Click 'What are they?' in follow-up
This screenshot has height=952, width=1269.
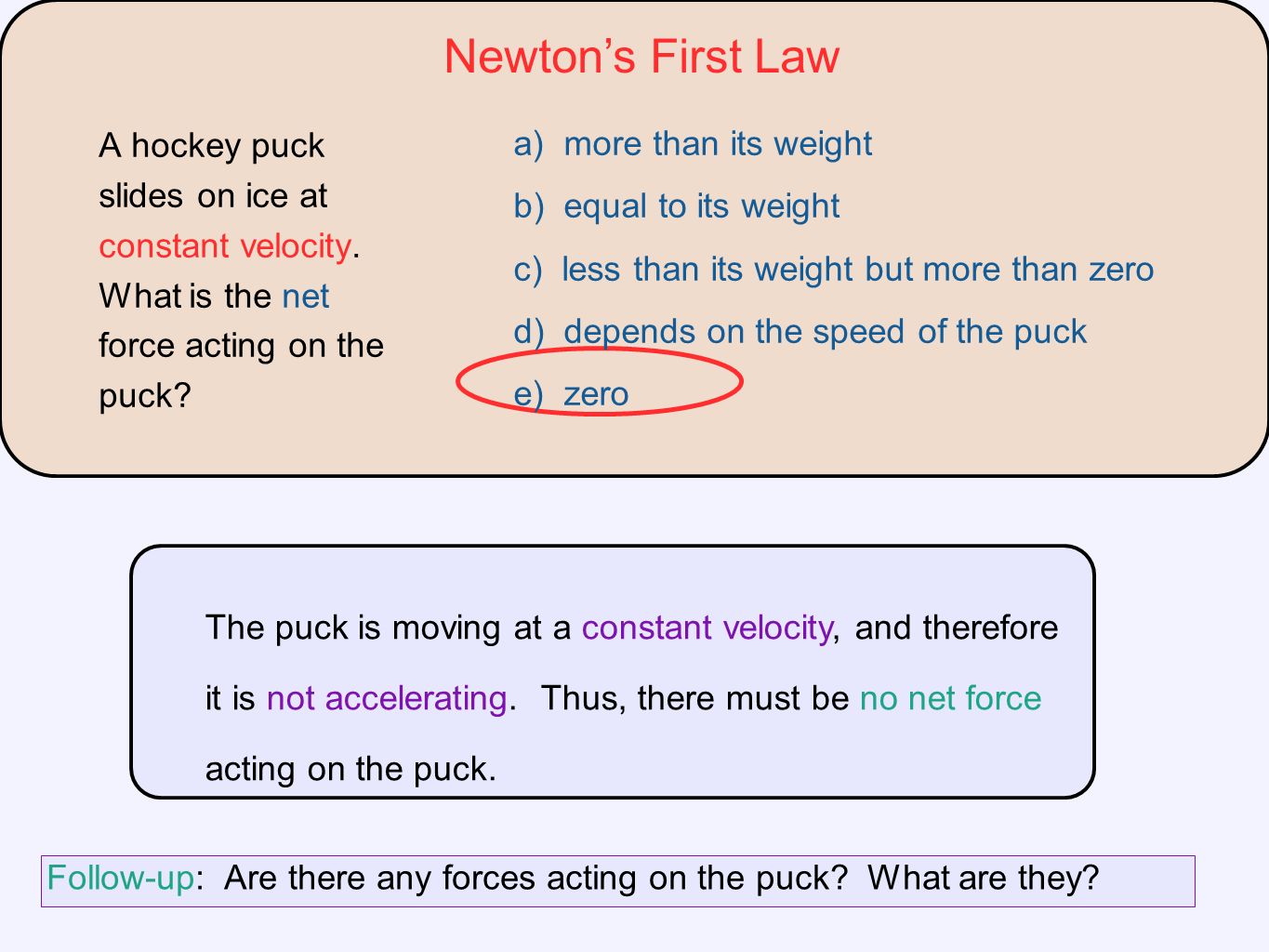pyautogui.click(x=984, y=878)
